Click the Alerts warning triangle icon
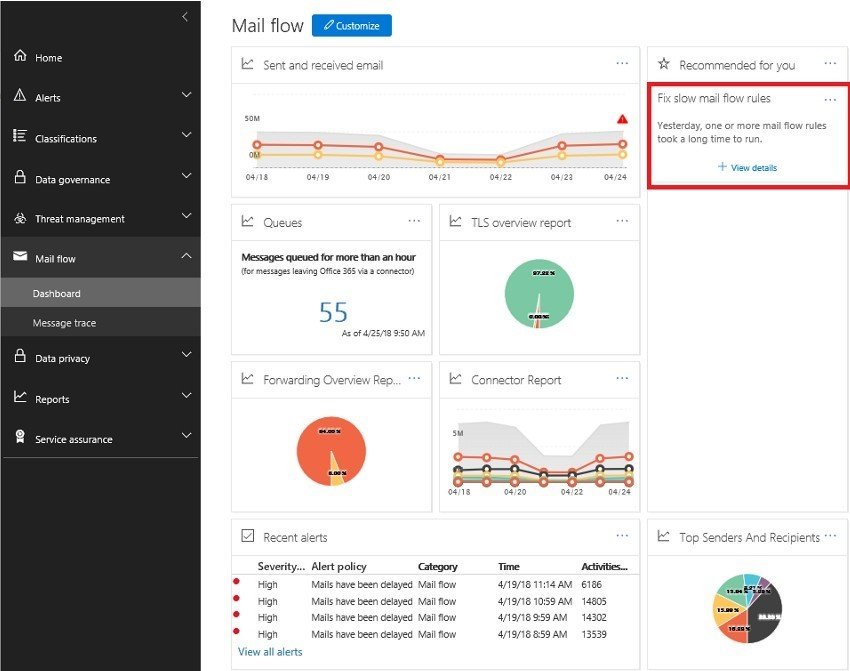This screenshot has width=850, height=671. tap(20, 95)
